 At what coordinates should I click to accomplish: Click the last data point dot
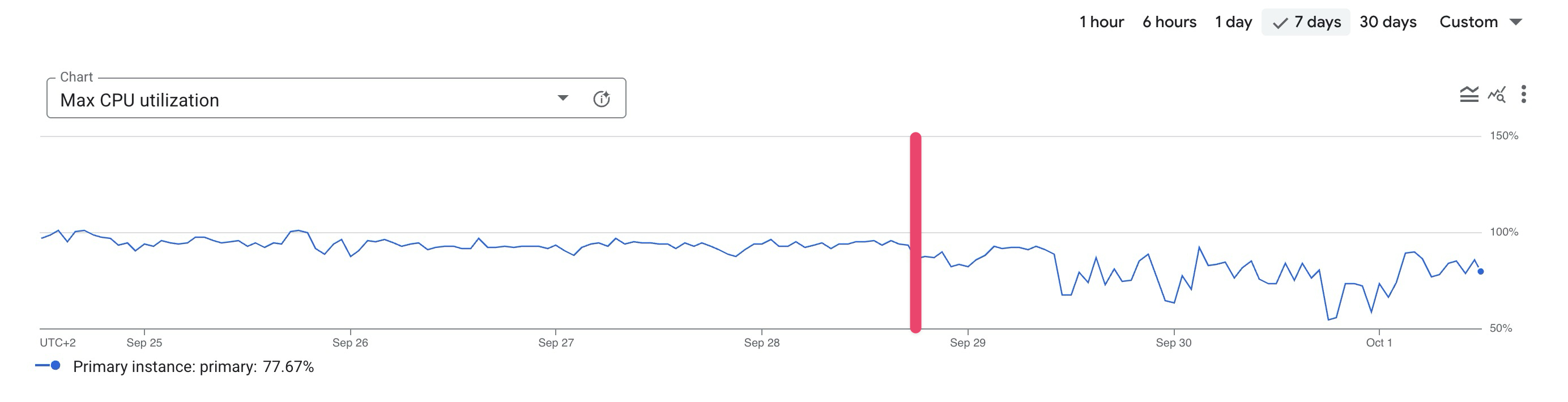pyautogui.click(x=1480, y=272)
